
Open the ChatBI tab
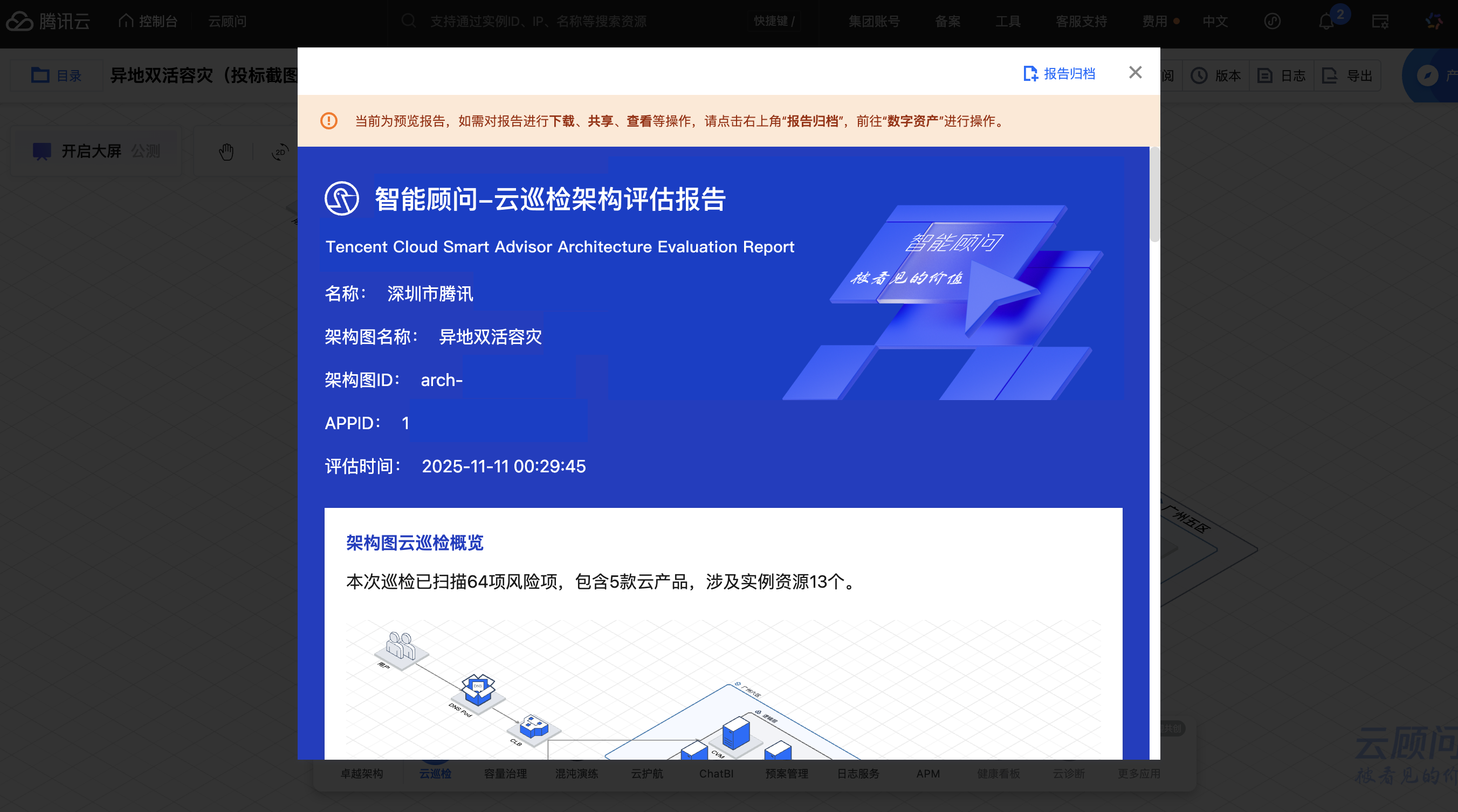[x=716, y=774]
